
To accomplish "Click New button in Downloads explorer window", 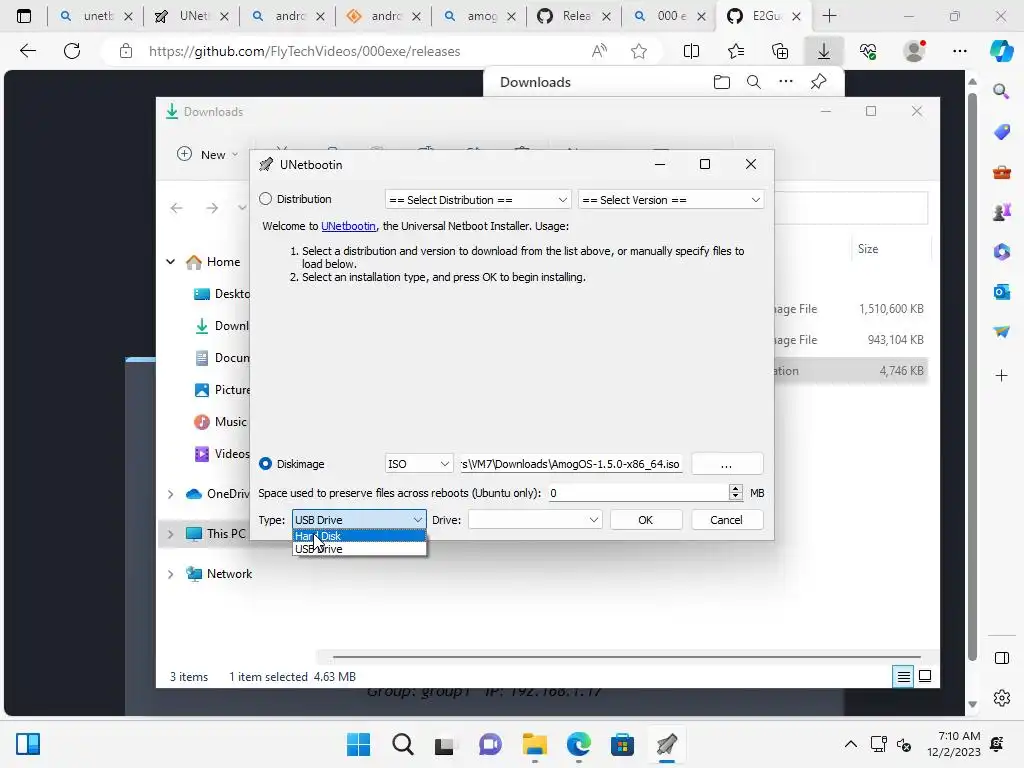I will 207,155.
